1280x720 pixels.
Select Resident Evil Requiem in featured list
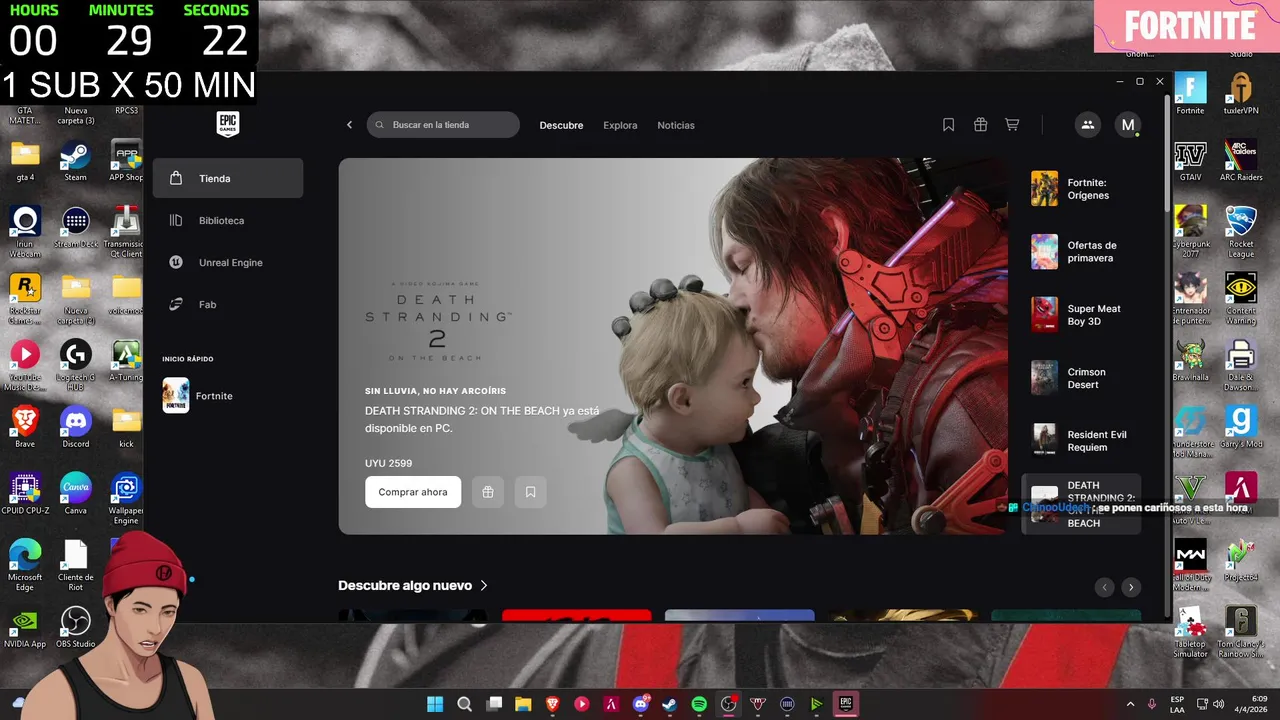click(x=1081, y=441)
